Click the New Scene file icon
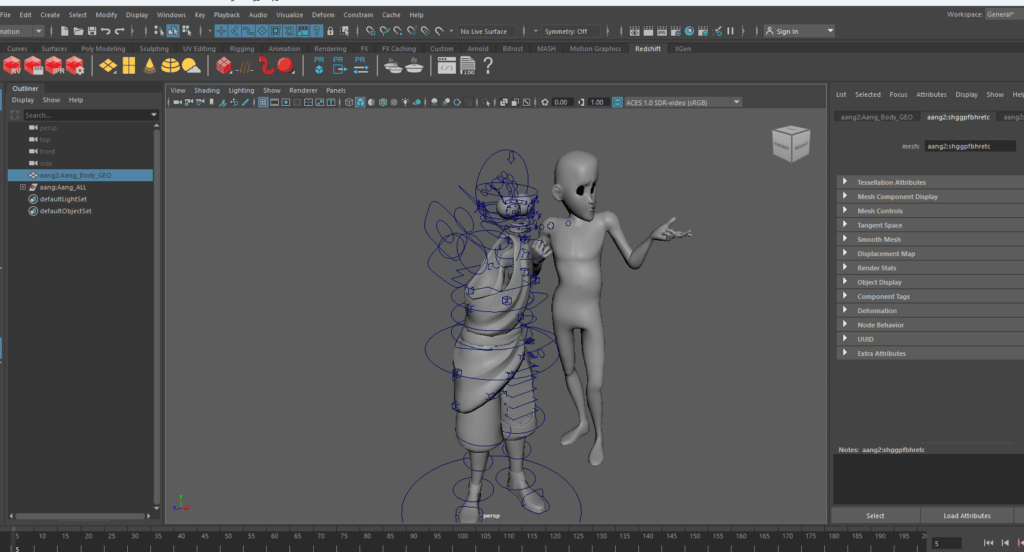 click(64, 31)
